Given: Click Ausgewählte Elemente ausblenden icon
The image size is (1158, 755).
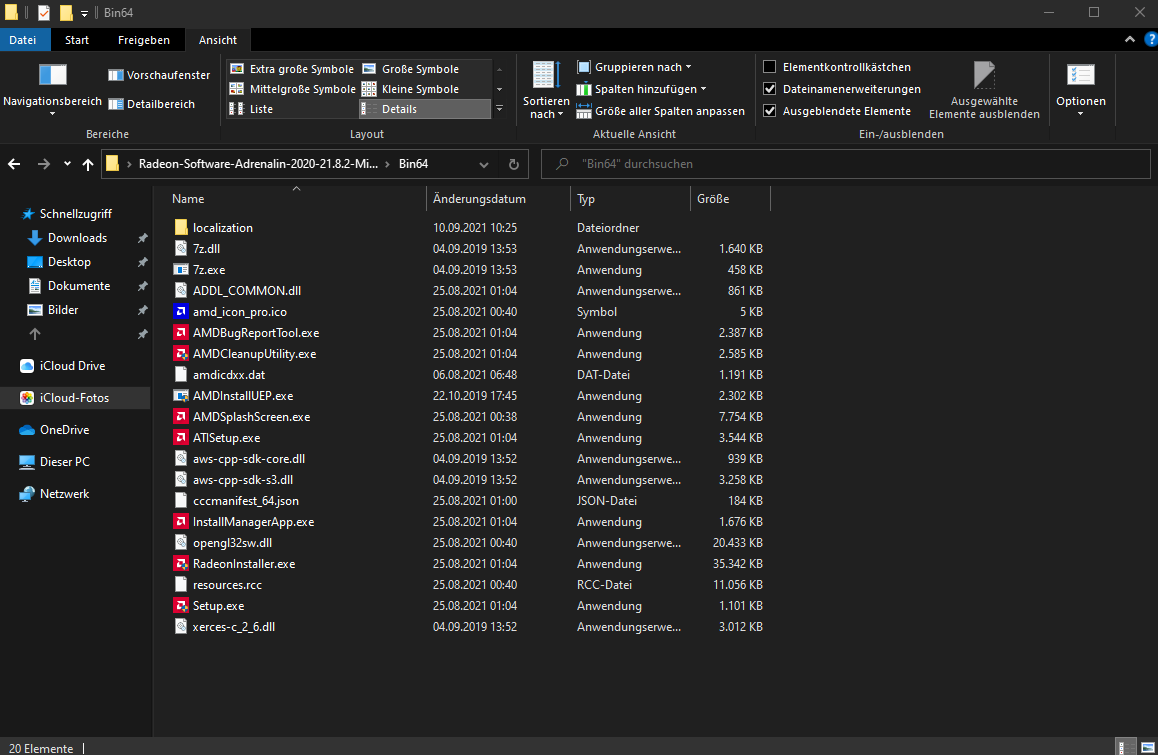Looking at the screenshot, I should [984, 75].
